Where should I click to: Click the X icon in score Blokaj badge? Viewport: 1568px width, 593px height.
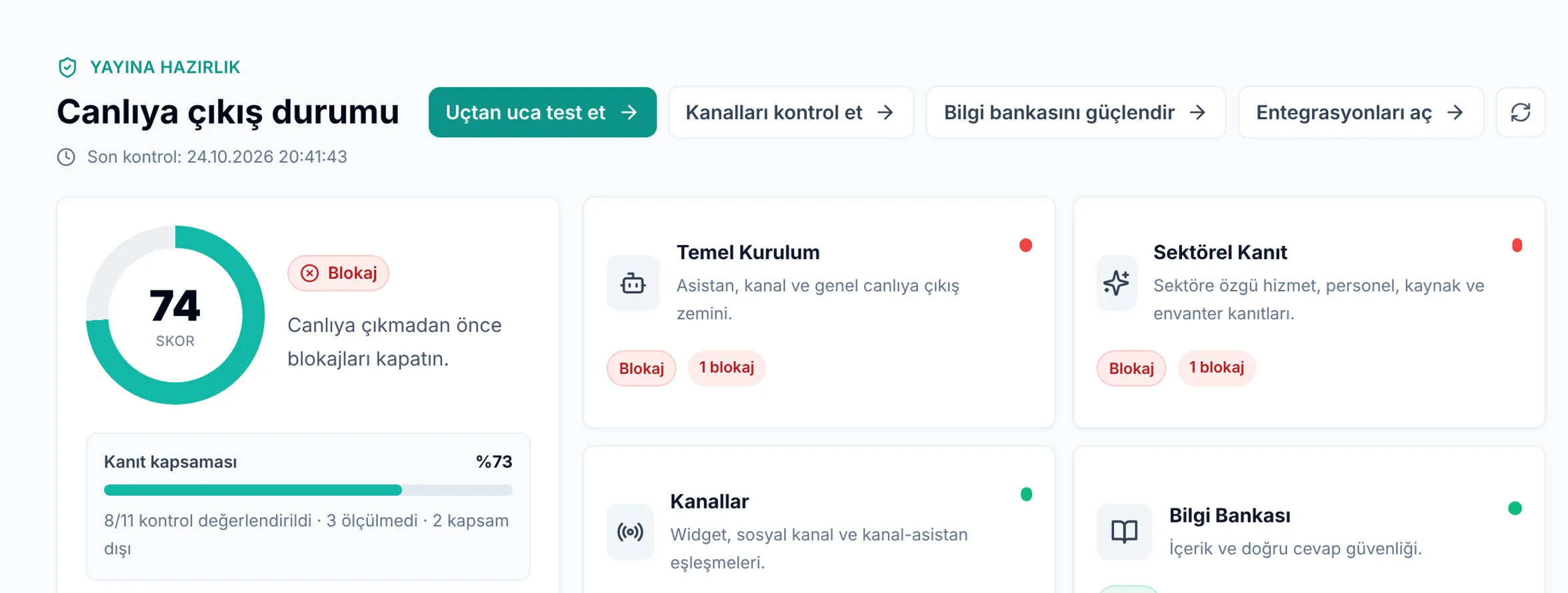click(309, 273)
